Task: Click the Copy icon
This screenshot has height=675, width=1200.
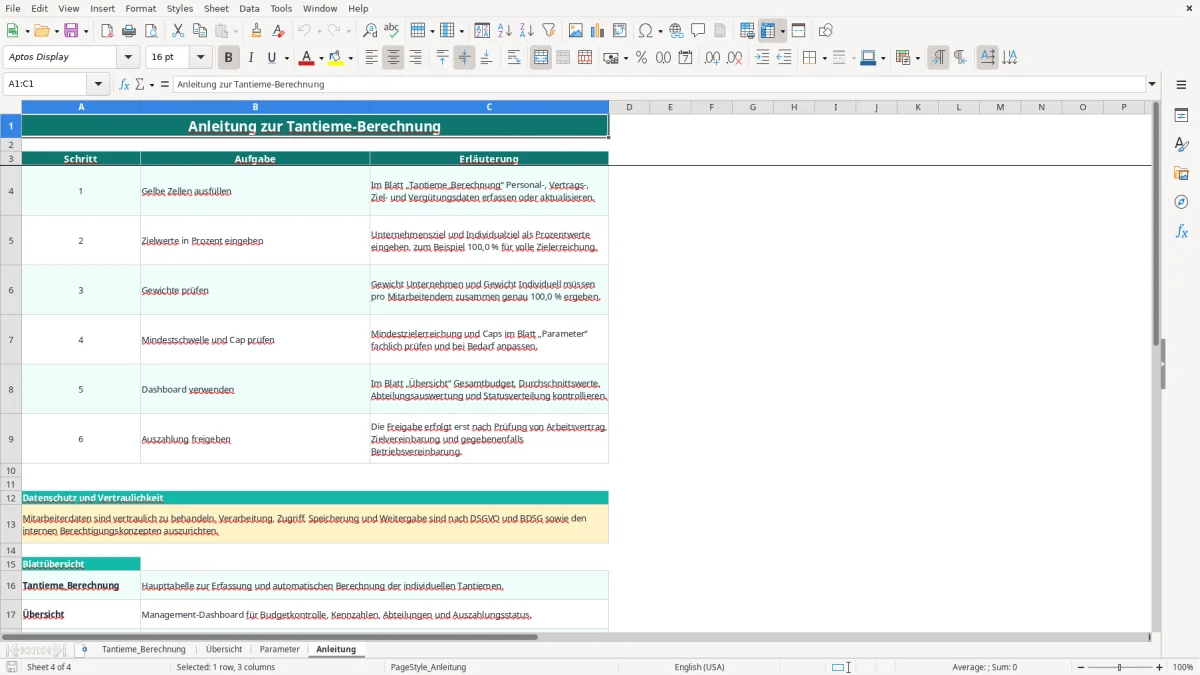Action: coord(200,31)
